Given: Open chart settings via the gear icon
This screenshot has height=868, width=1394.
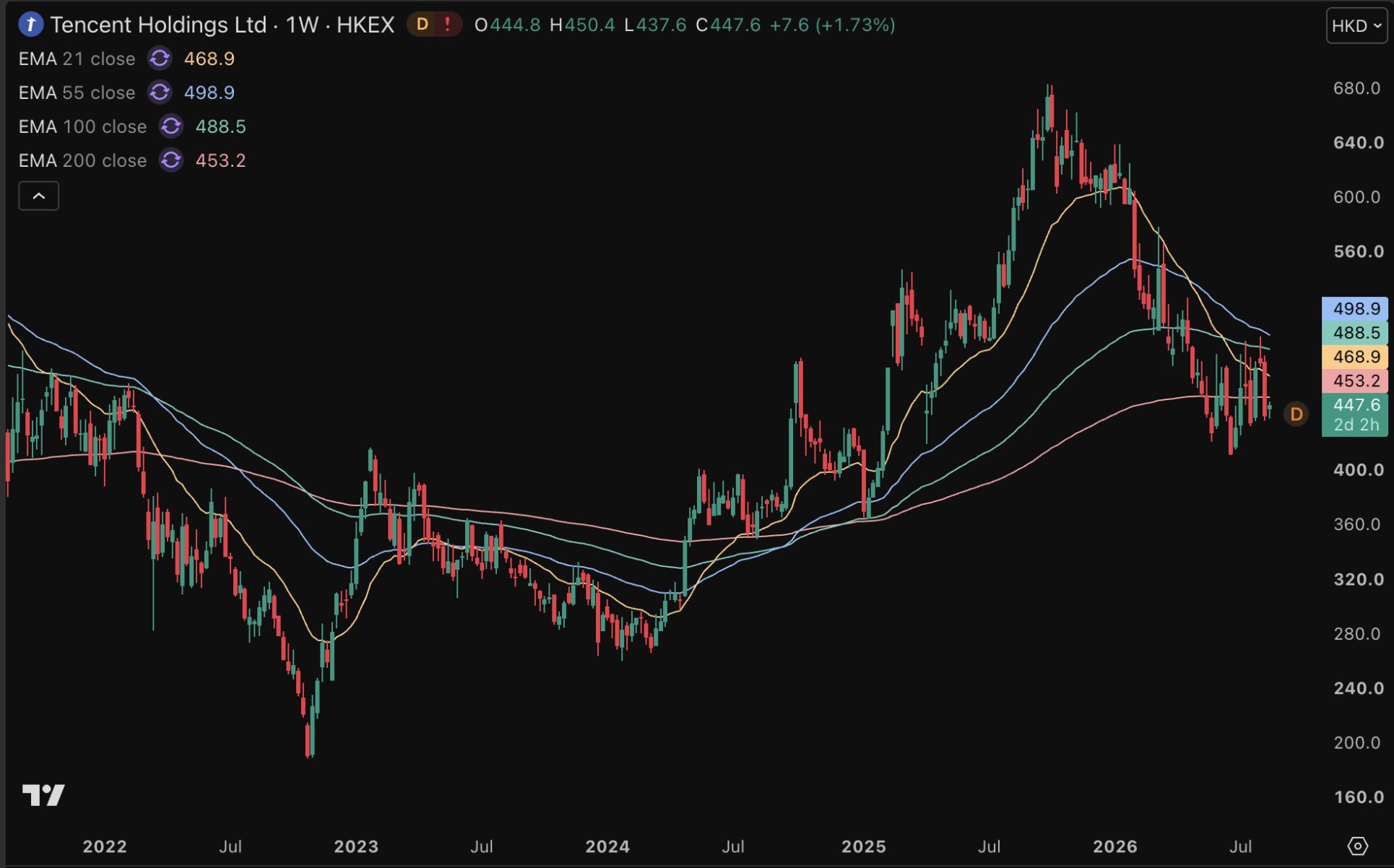Looking at the screenshot, I should (x=1358, y=846).
